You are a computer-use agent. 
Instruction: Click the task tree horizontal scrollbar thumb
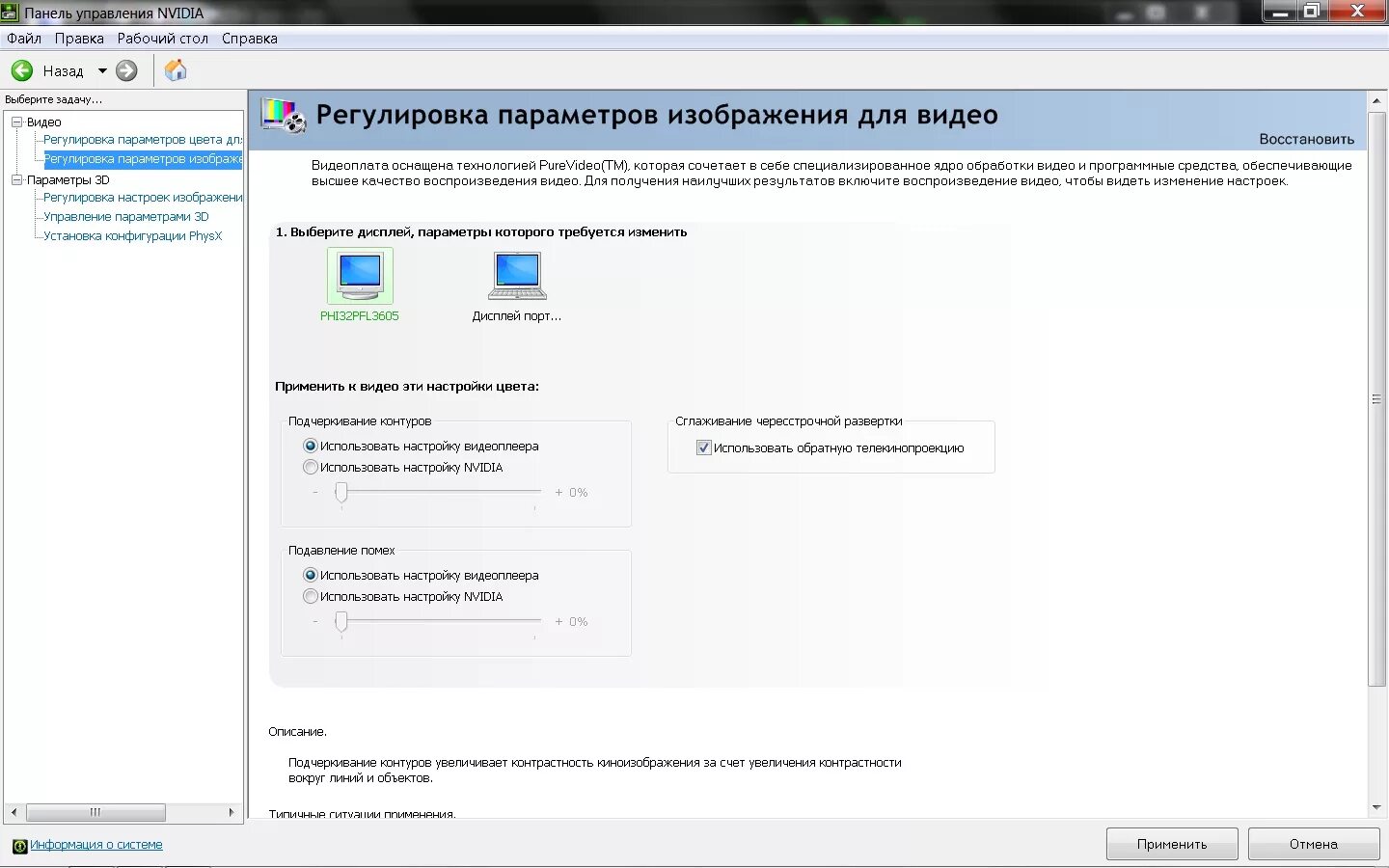pos(95,812)
